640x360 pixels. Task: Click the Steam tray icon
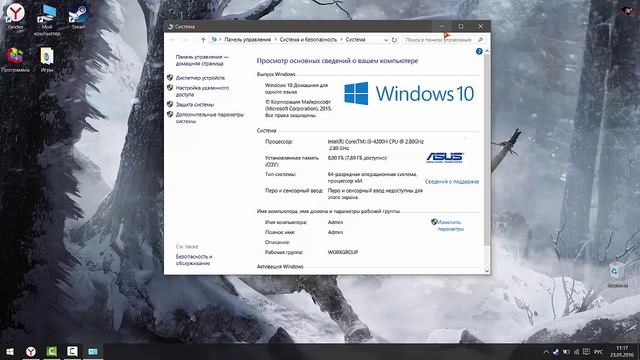[x=556, y=352]
